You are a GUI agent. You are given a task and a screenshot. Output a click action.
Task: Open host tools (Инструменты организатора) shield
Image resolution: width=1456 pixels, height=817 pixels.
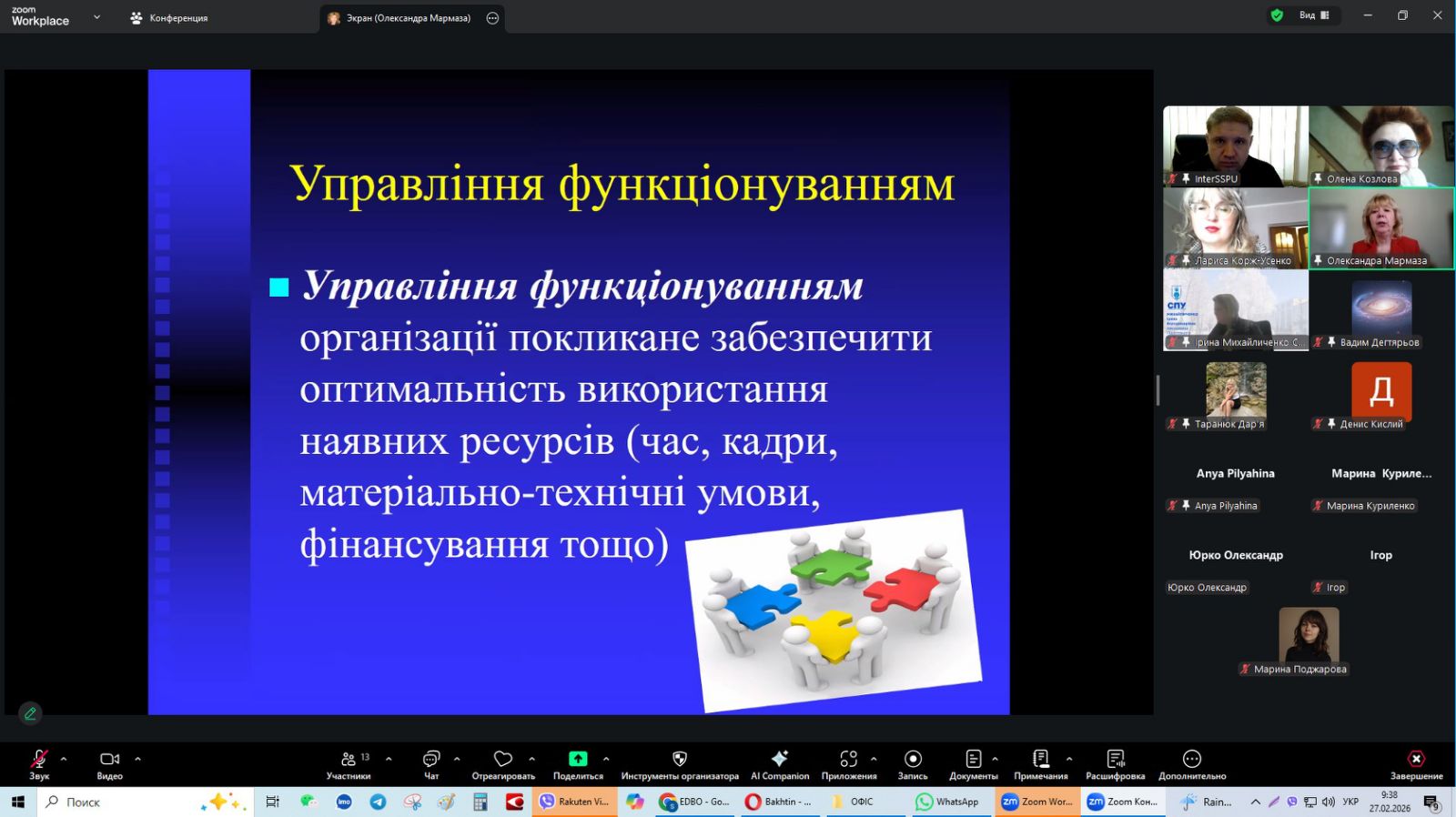coord(679,760)
